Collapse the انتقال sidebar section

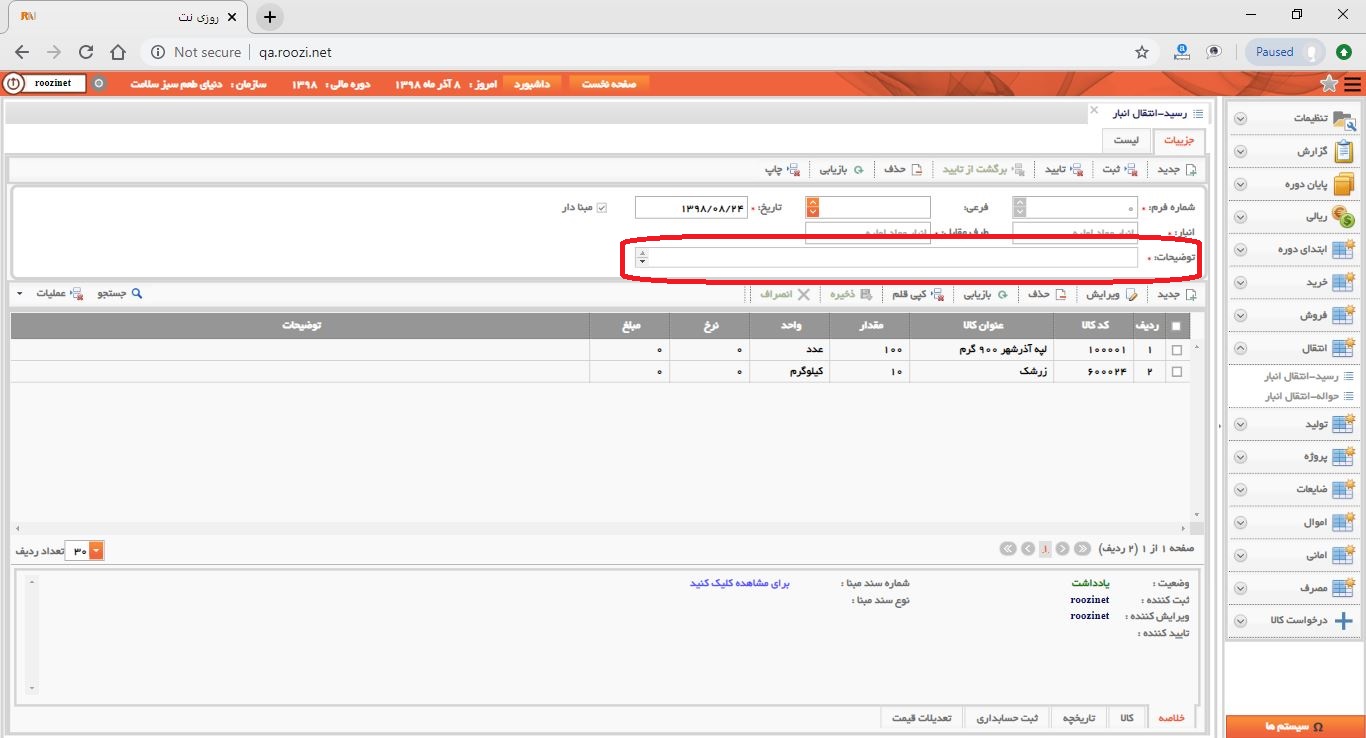tap(1241, 348)
